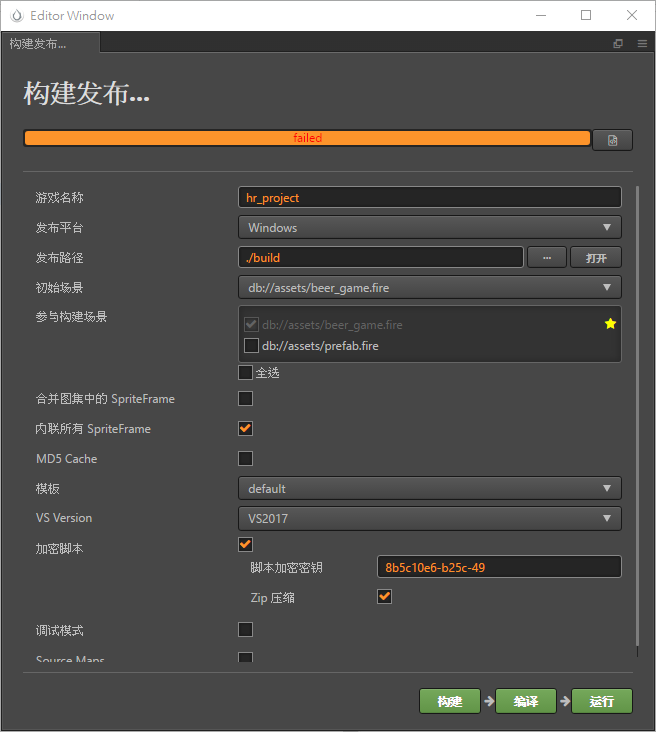Open the 模板 default dropdown
Image resolution: width=656 pixels, height=732 pixels.
(x=430, y=488)
